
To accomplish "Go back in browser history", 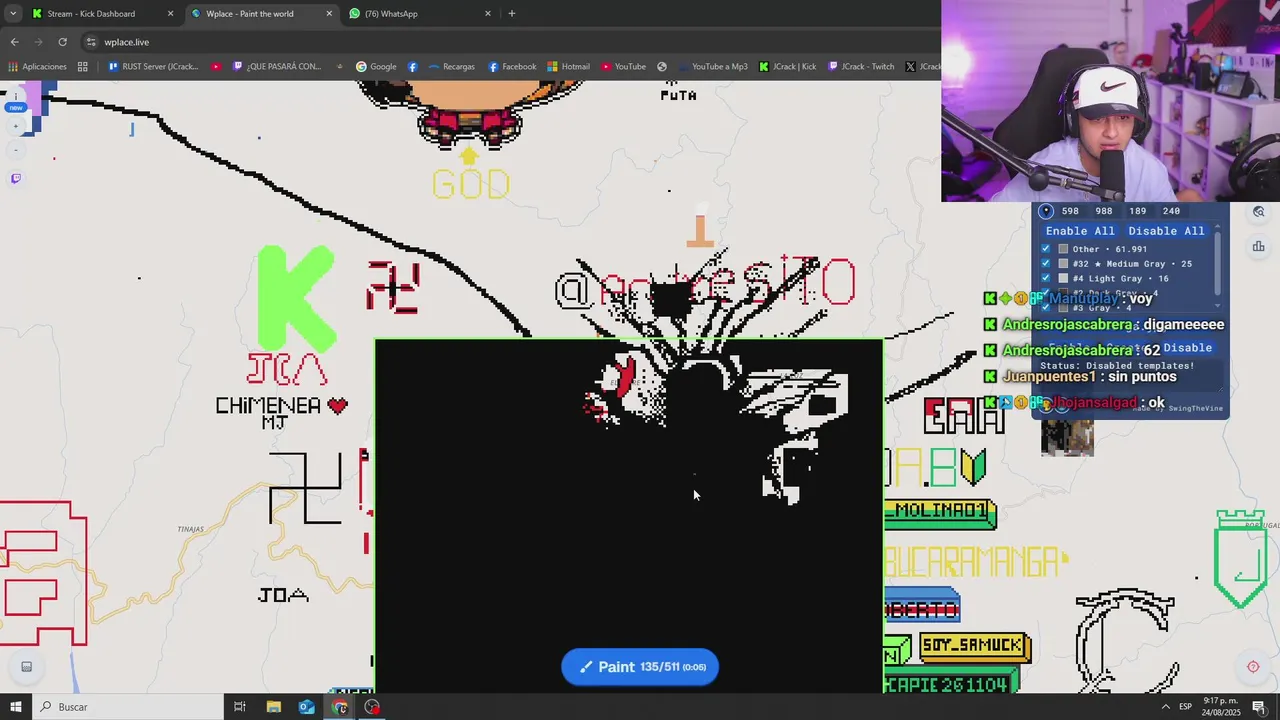I will (x=14, y=42).
